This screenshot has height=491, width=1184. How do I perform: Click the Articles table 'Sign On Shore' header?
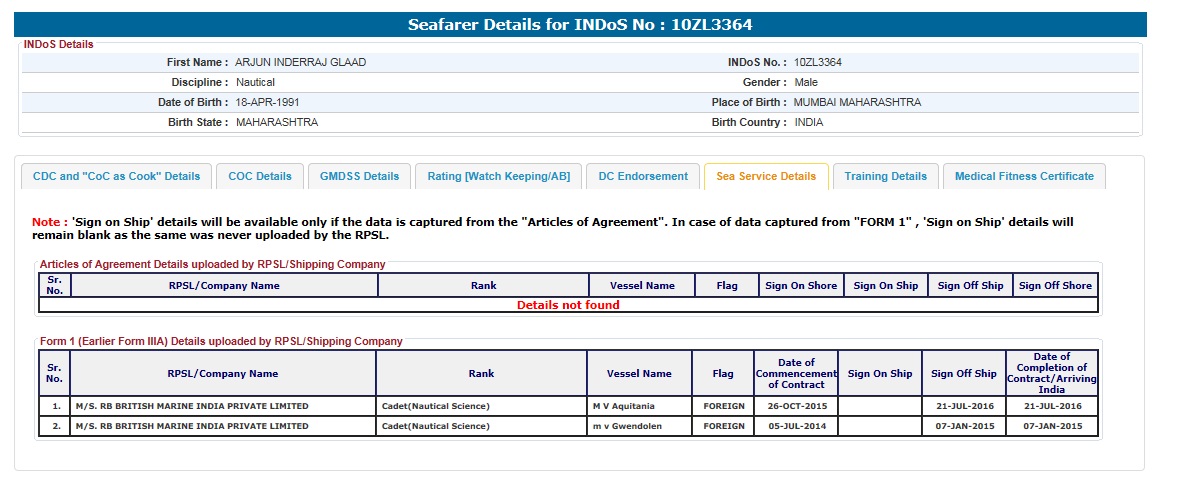801,285
